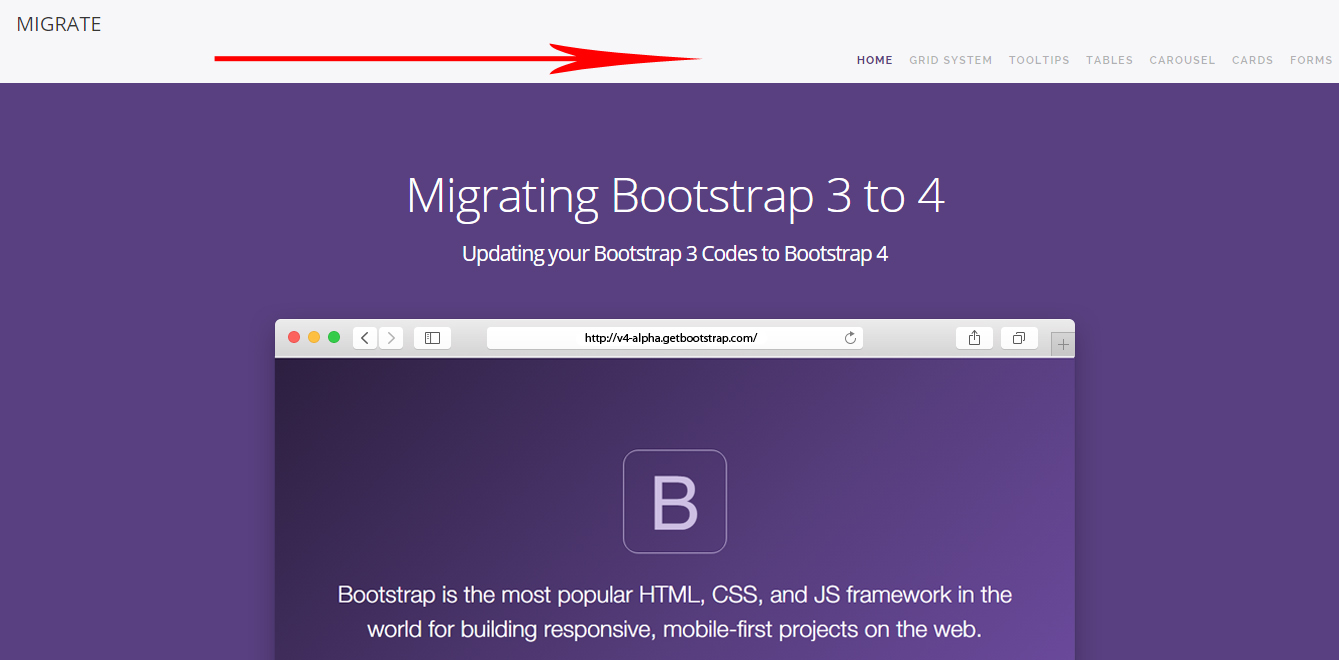Click the forward arrow in mockup browser
This screenshot has height=660, width=1339.
click(391, 338)
